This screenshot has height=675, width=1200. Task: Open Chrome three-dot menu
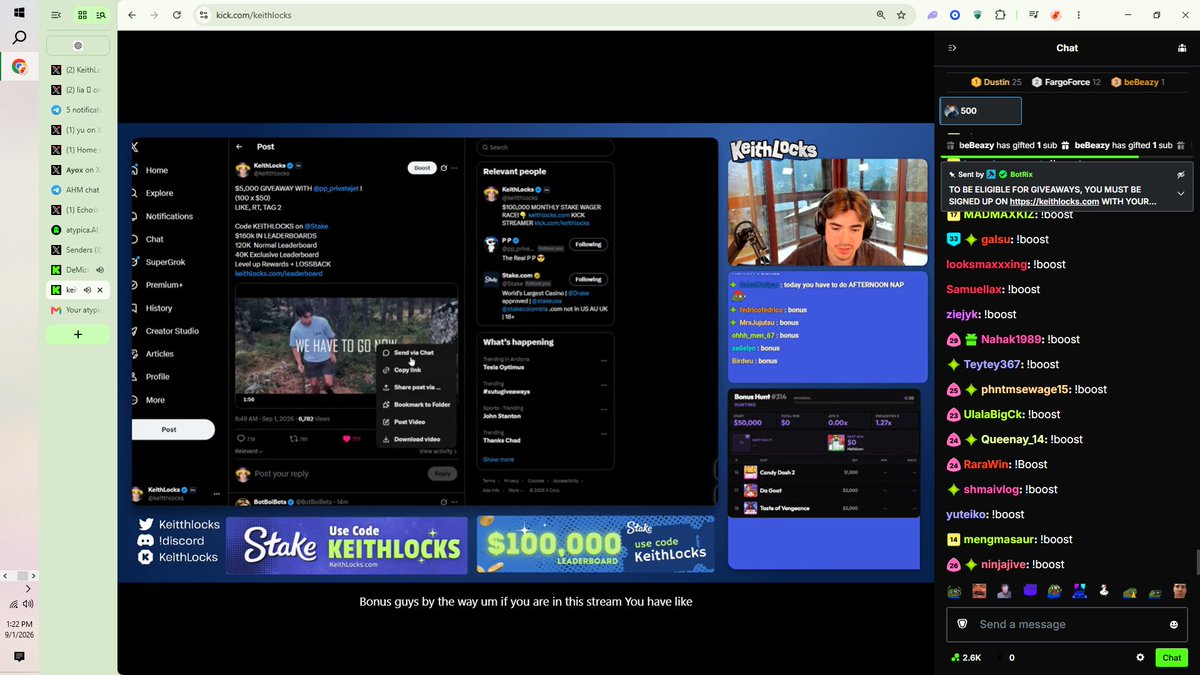click(x=1077, y=15)
